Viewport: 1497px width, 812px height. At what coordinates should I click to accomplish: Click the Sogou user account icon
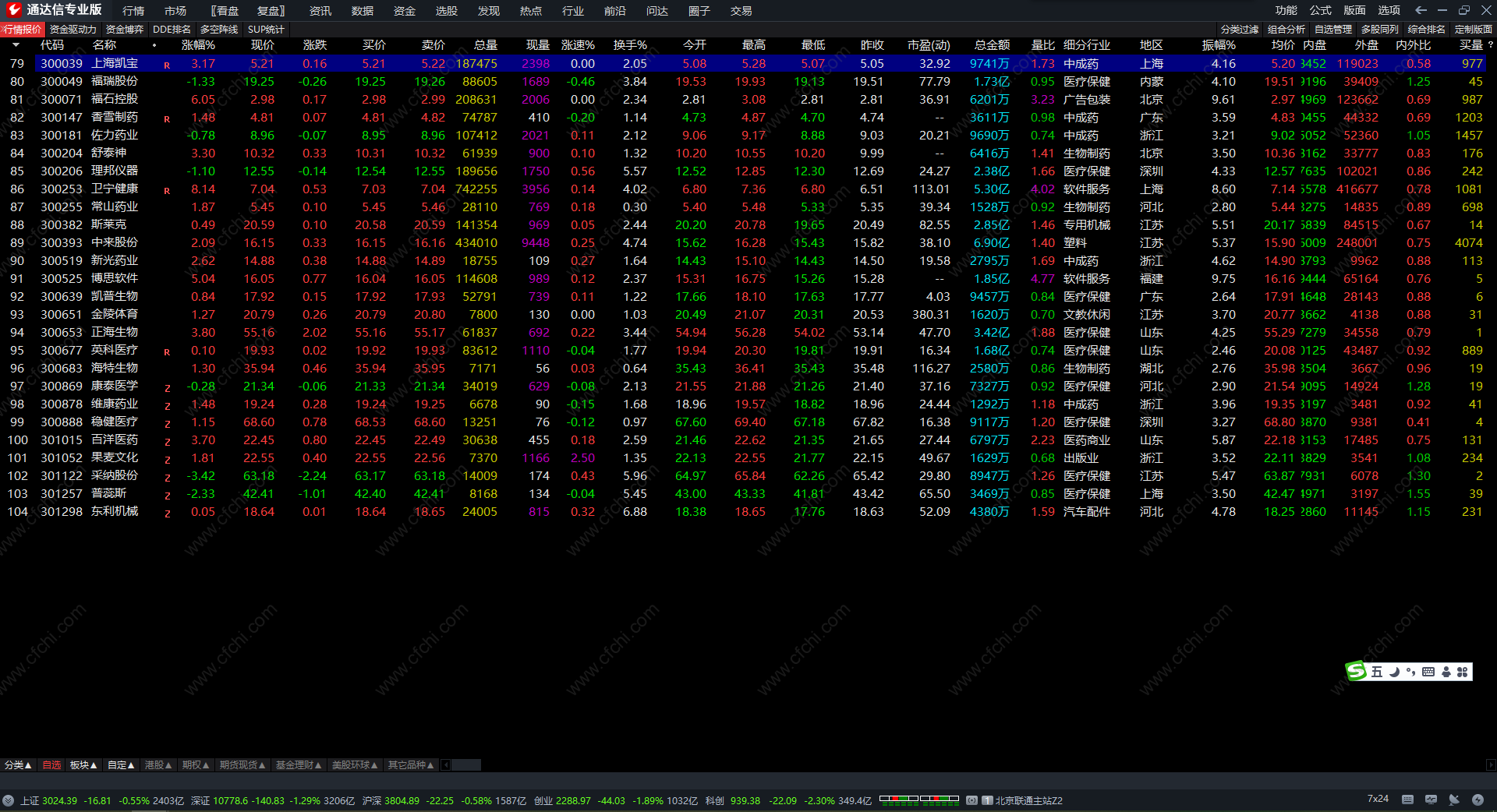(1446, 672)
